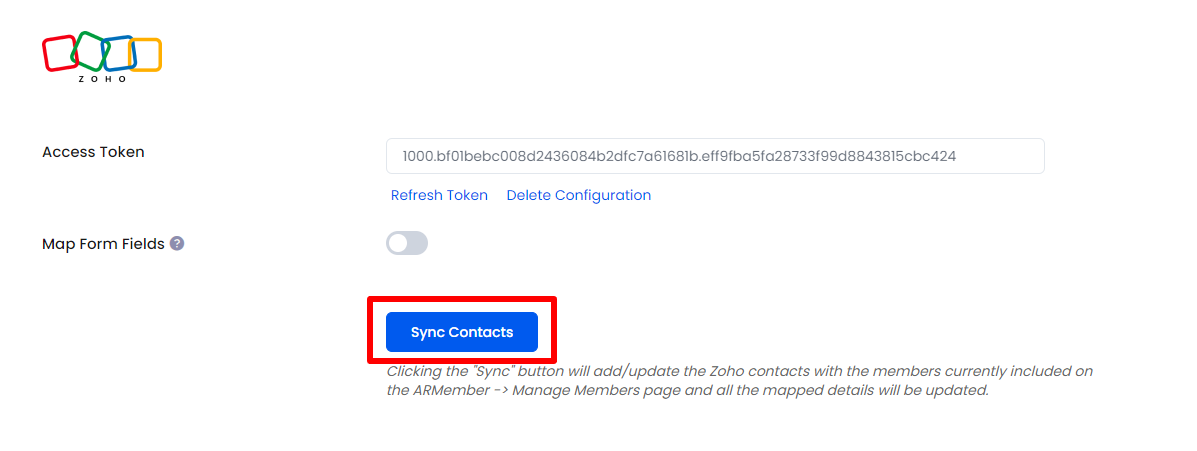The width and height of the screenshot is (1197, 451).
Task: Click the Sync Contacts button
Action: 462,332
